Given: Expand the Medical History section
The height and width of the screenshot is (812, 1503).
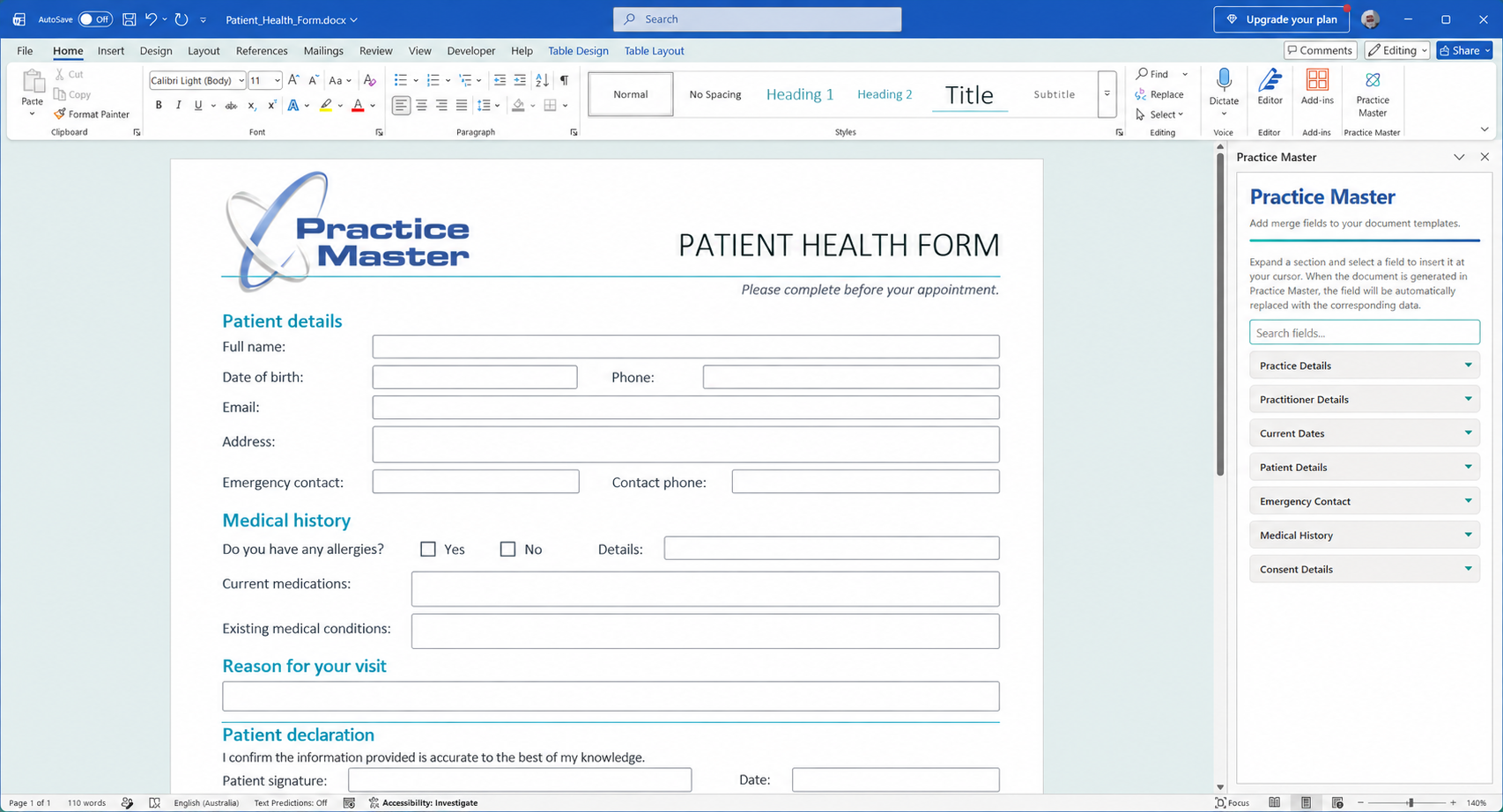Looking at the screenshot, I should coord(1364,535).
